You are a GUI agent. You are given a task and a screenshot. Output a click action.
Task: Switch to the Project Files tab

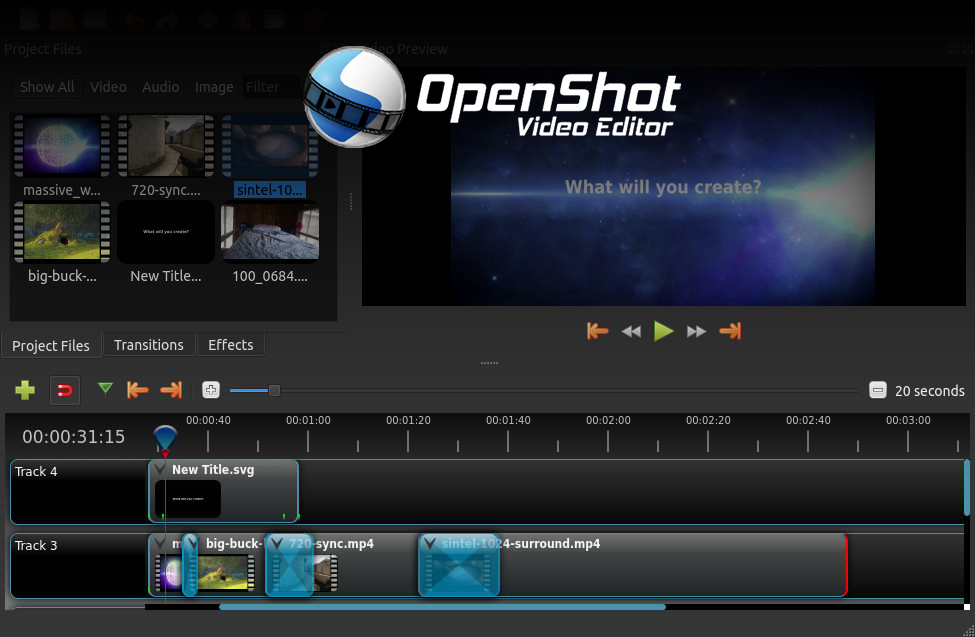click(51, 345)
